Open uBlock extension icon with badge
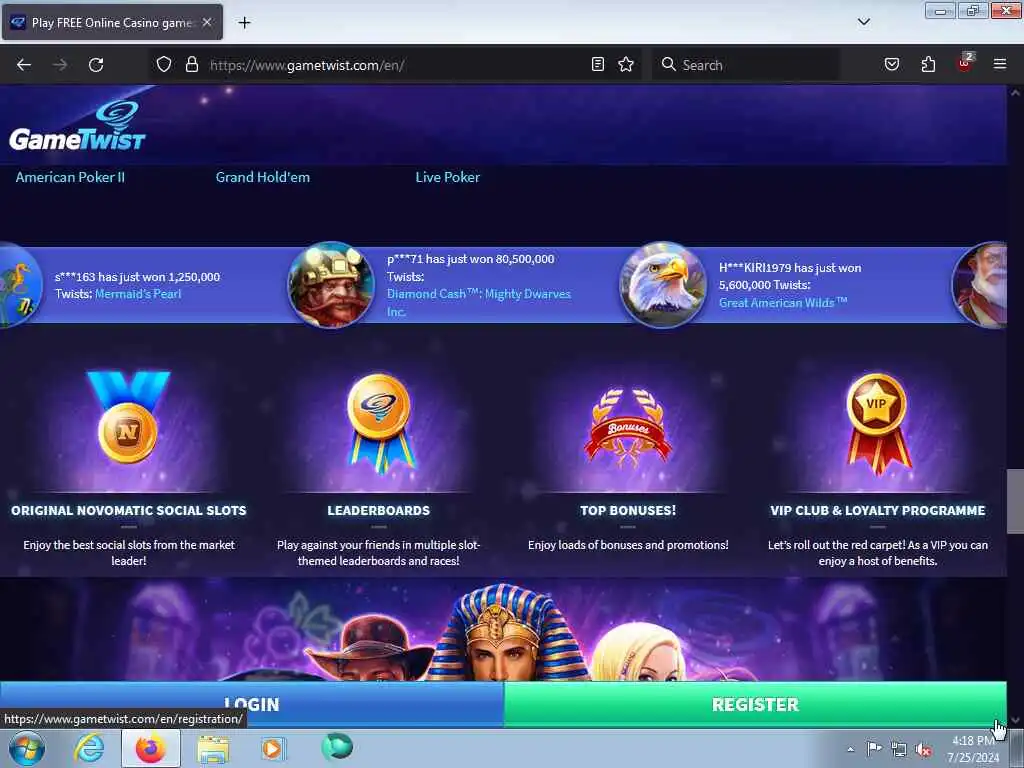This screenshot has width=1024, height=768. (965, 63)
